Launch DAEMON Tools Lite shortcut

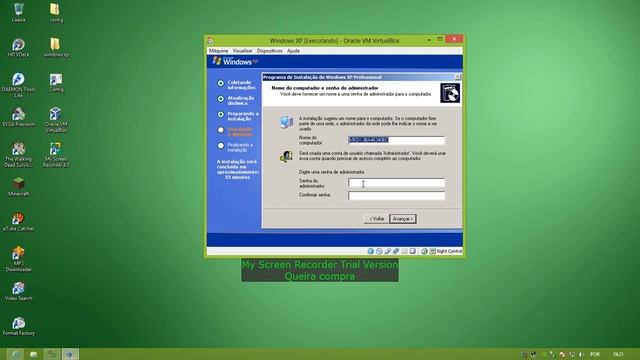pos(18,85)
